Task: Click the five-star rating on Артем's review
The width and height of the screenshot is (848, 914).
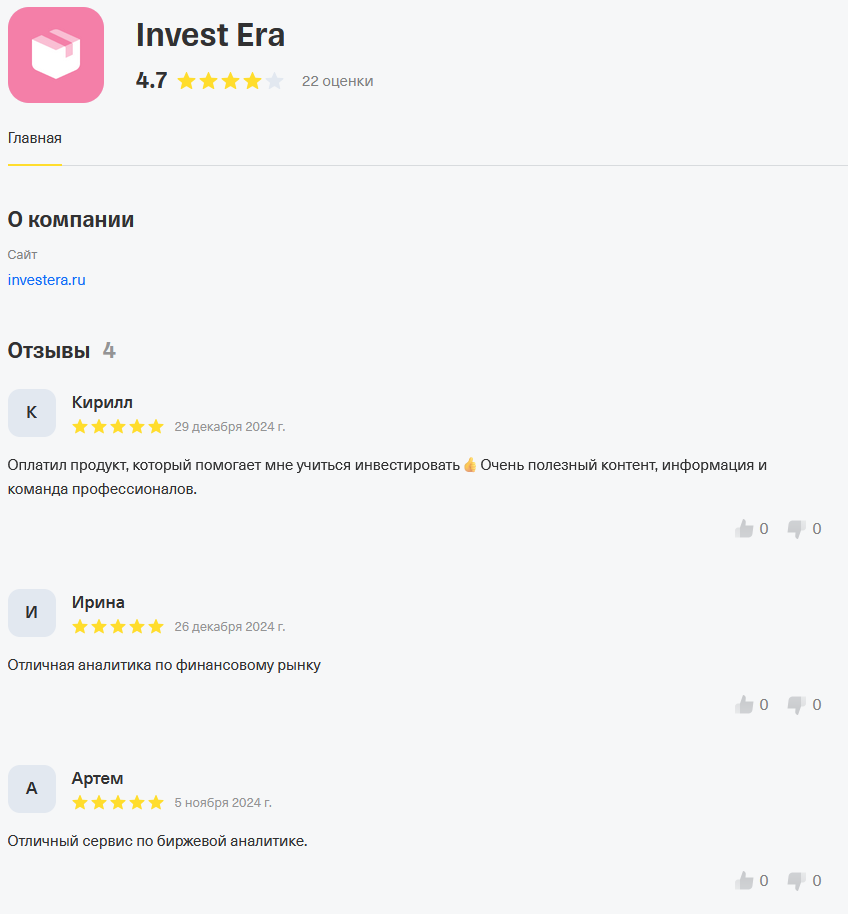Action: click(x=118, y=802)
